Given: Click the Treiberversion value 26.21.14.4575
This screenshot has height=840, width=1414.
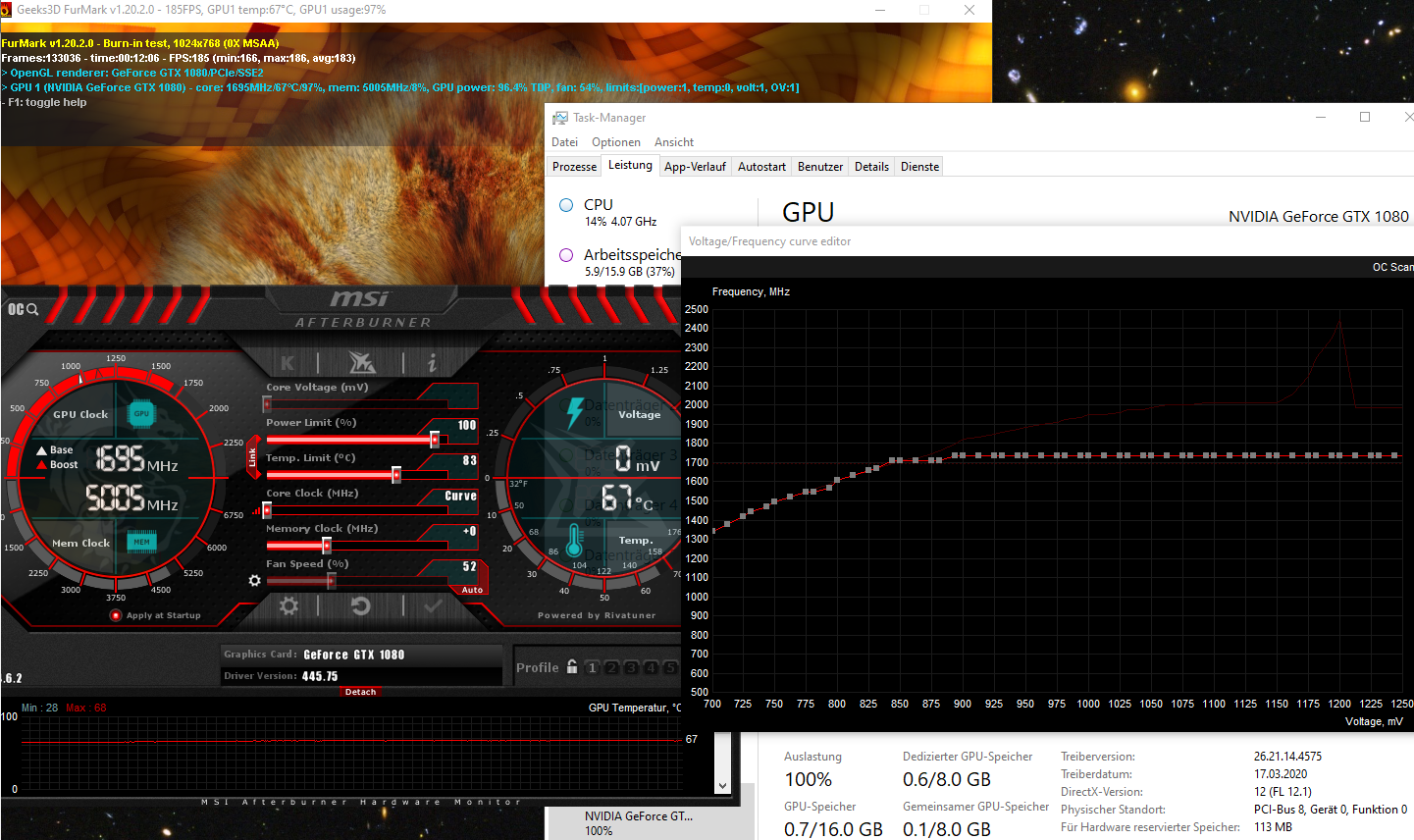Looking at the screenshot, I should 1287,757.
